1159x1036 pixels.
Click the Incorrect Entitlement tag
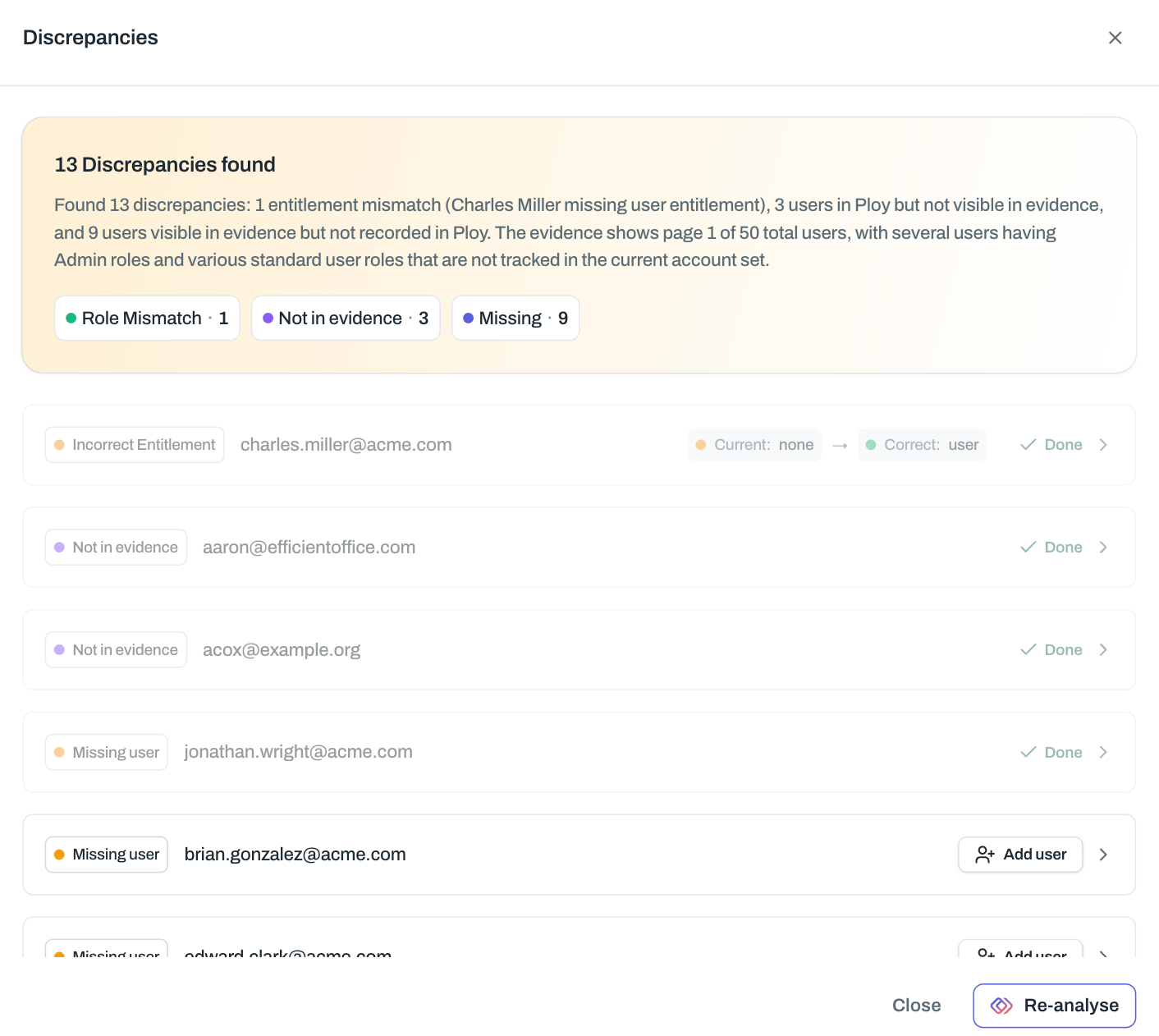(x=135, y=445)
